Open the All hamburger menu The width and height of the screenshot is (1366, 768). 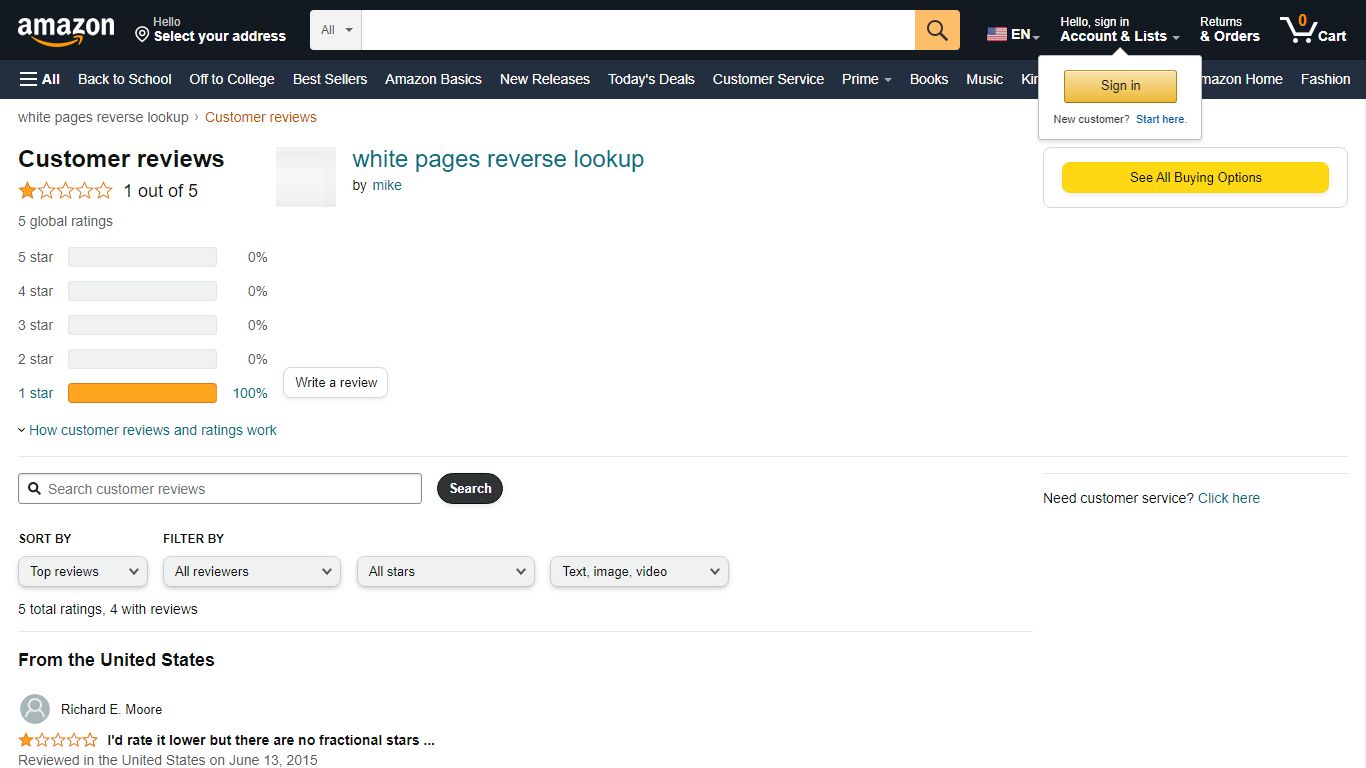pos(40,79)
